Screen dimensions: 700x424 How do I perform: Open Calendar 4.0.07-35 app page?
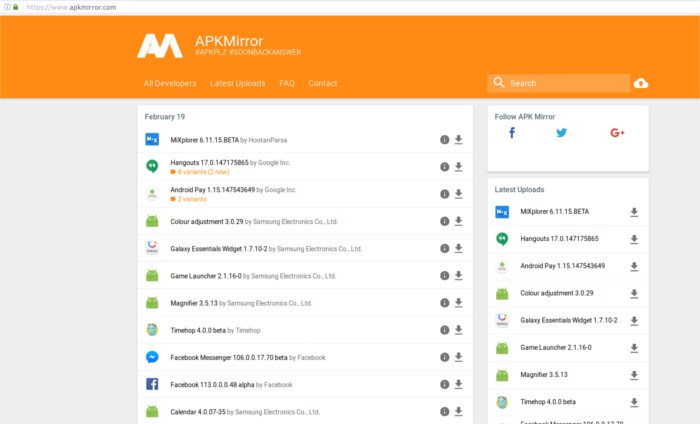(x=198, y=412)
